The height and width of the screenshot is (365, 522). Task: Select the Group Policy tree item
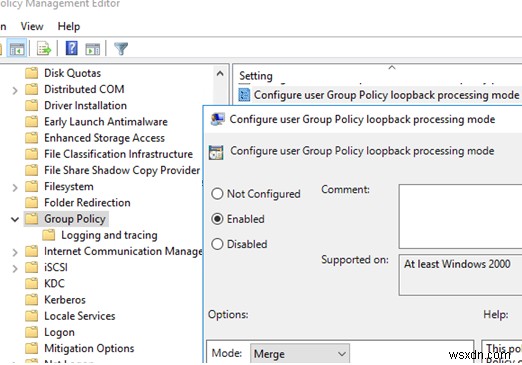(75, 219)
